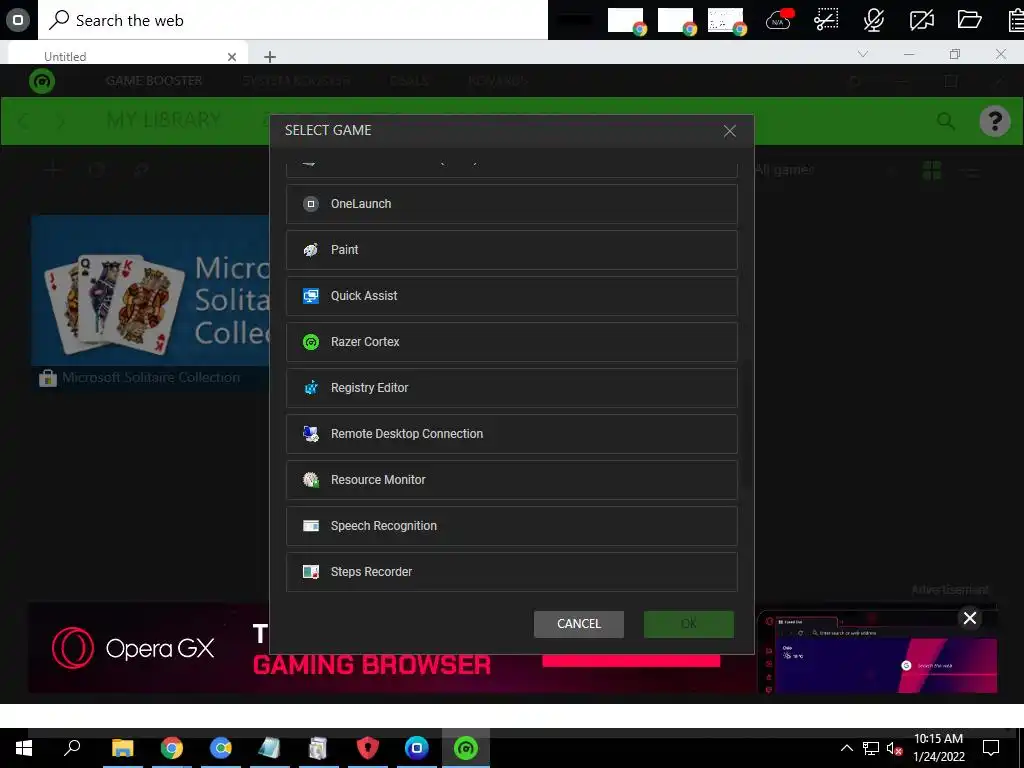Refresh the Cortex game library

pos(97,170)
